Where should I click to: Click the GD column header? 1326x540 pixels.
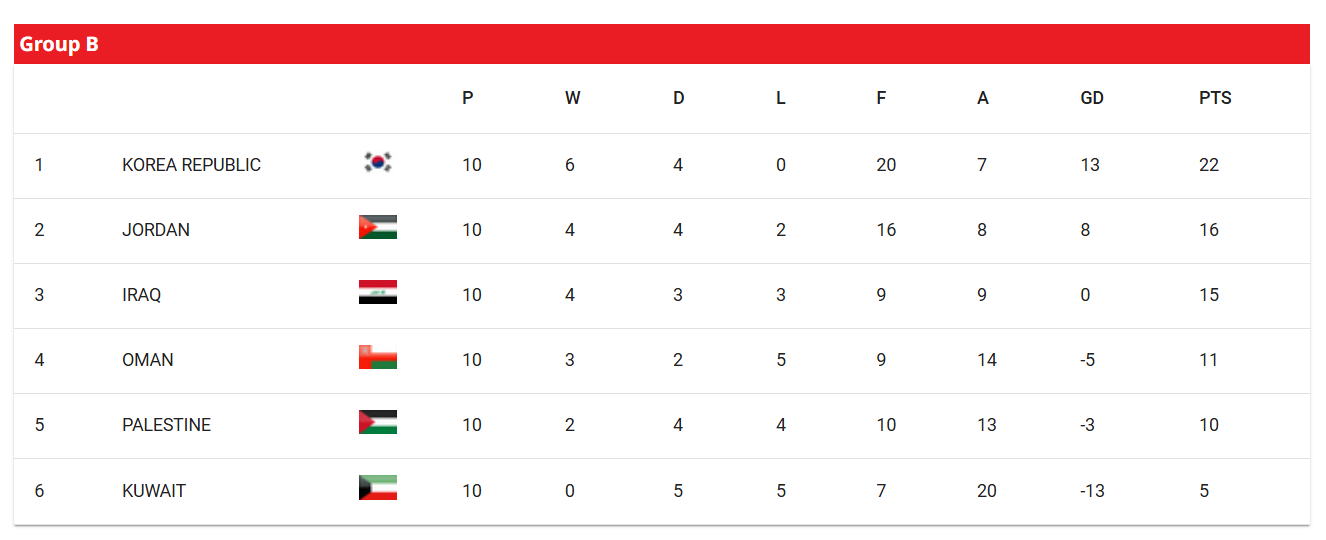pyautogui.click(x=1092, y=98)
